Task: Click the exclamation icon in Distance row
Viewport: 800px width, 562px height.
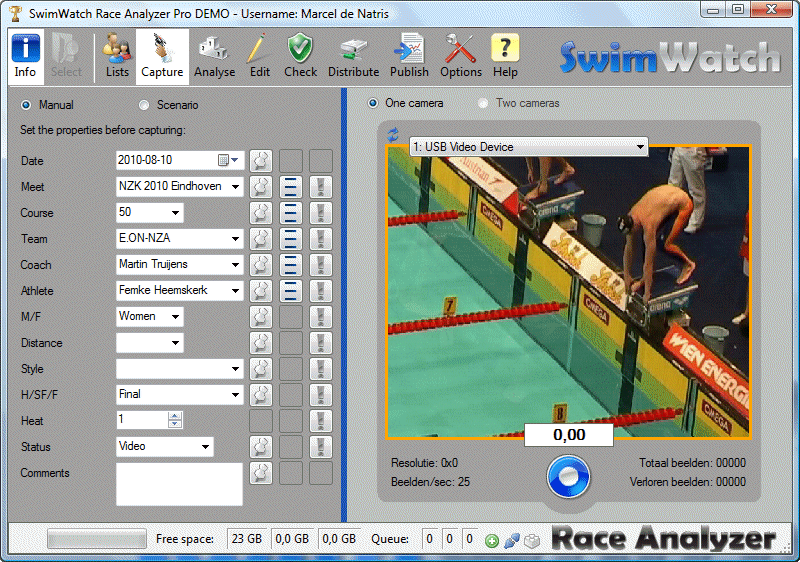Action: 321,343
